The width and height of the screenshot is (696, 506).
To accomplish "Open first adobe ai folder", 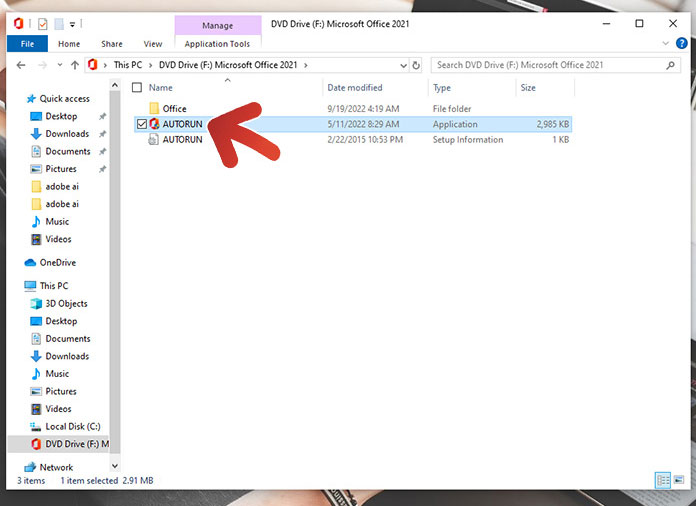I will [x=62, y=186].
